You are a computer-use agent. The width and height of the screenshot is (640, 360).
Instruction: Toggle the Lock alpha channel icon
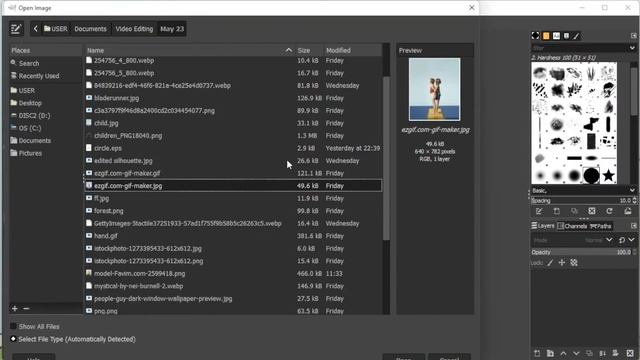(x=574, y=263)
